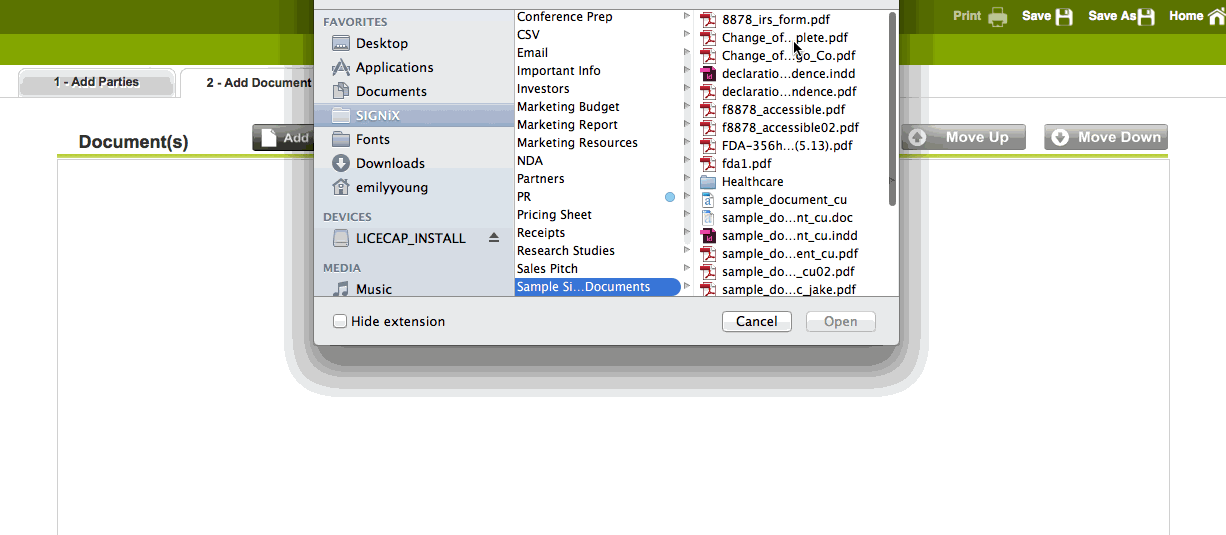This screenshot has width=1226, height=535.
Task: Click the Save floppy disk icon
Action: click(1064, 16)
